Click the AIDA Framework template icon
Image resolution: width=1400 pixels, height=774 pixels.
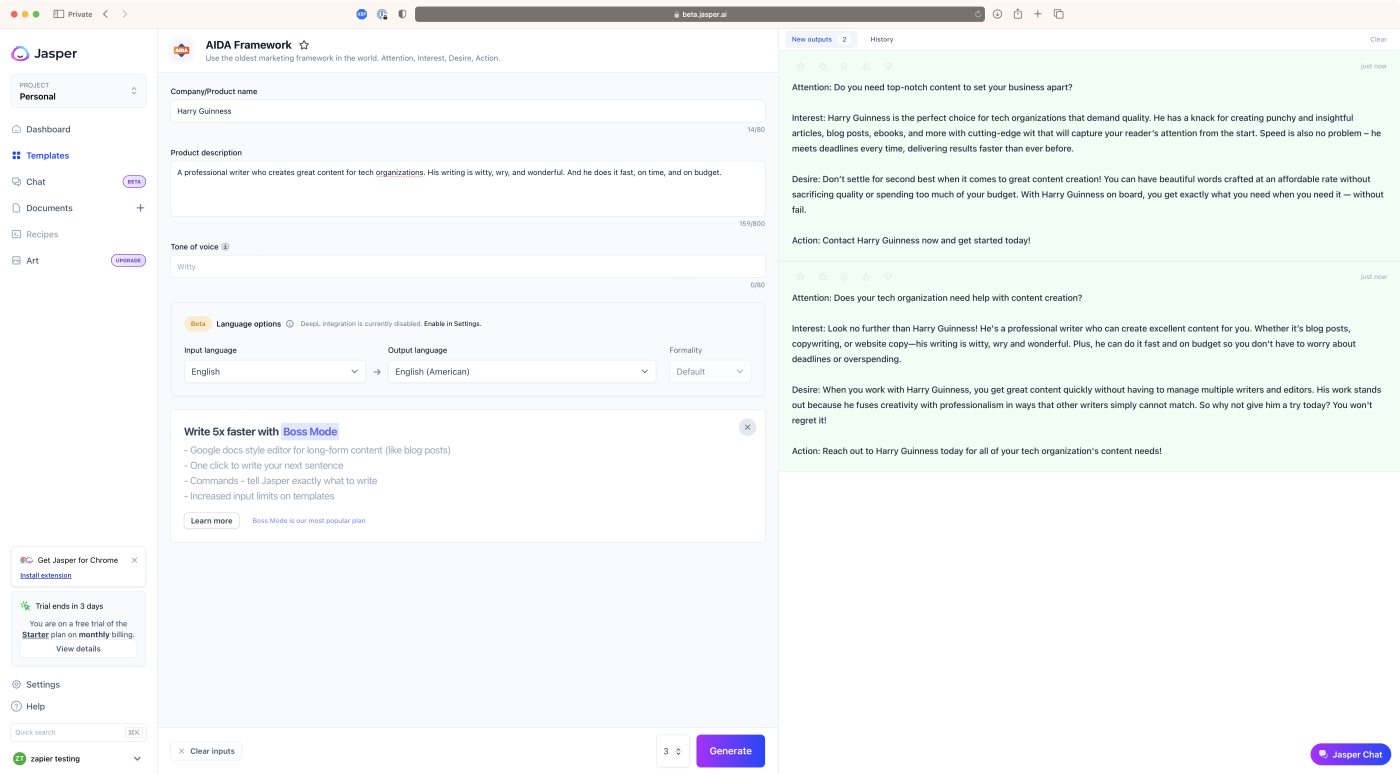tap(182, 50)
